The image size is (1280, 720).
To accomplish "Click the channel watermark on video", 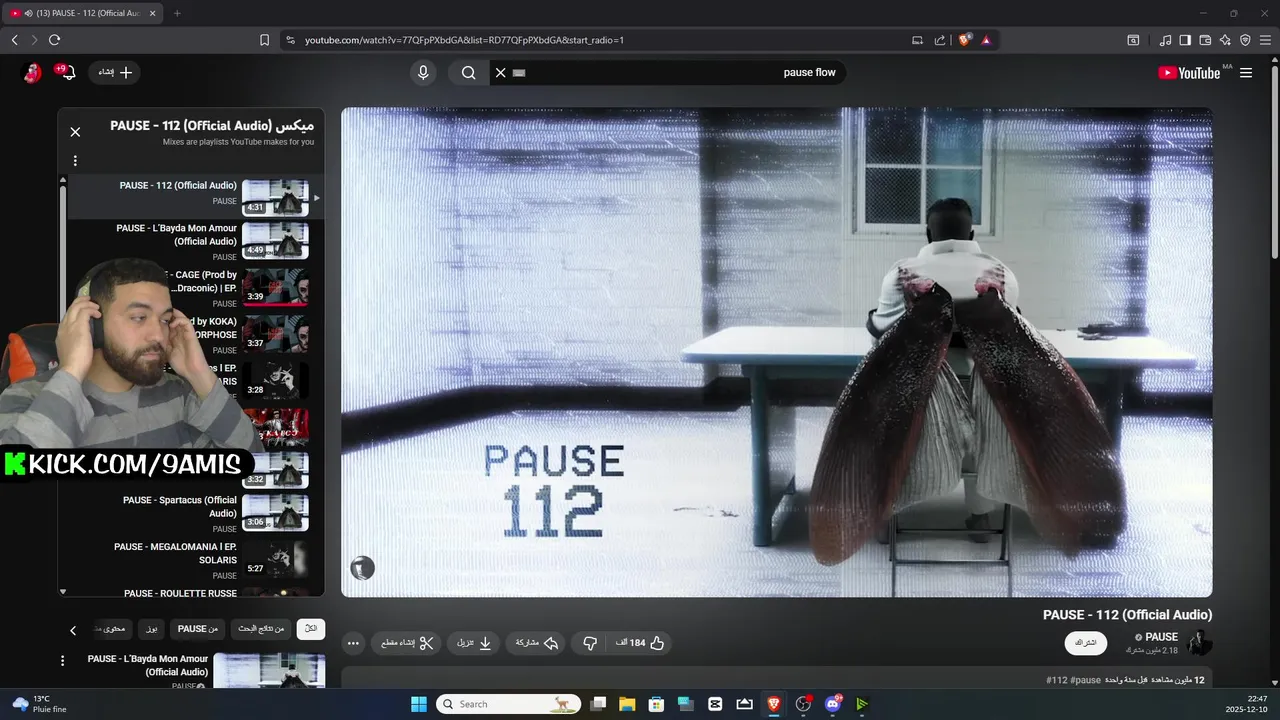I will click(x=362, y=568).
